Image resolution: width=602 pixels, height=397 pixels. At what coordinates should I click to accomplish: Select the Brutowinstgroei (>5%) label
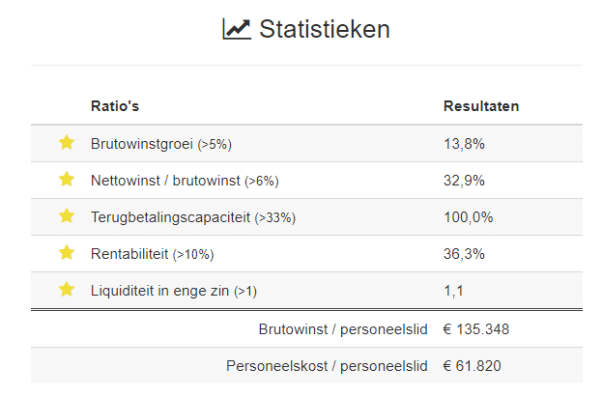pyautogui.click(x=161, y=144)
